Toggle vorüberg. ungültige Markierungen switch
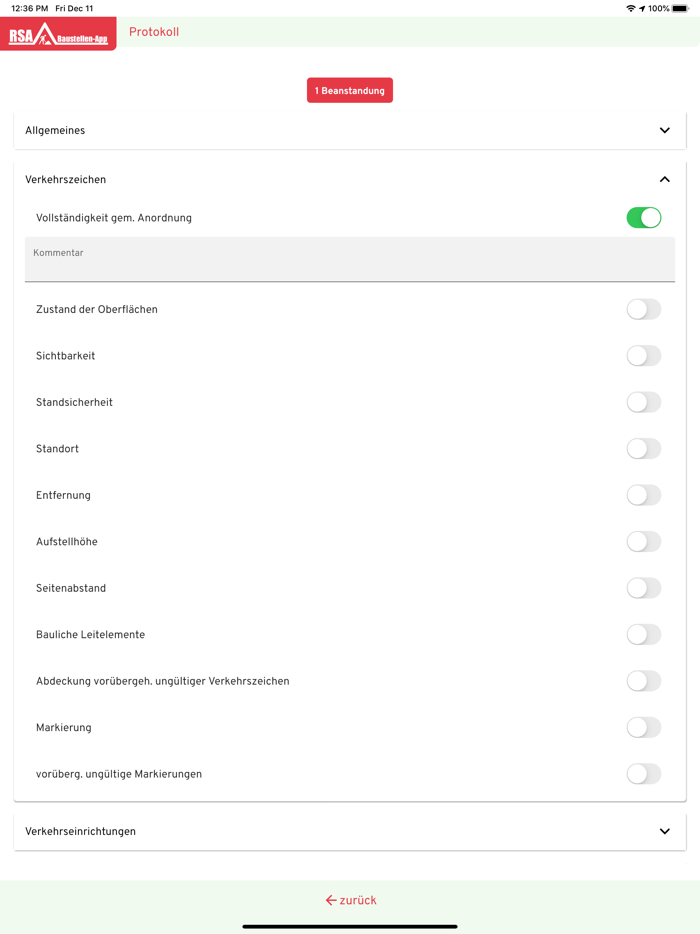The width and height of the screenshot is (700, 934). [644, 774]
